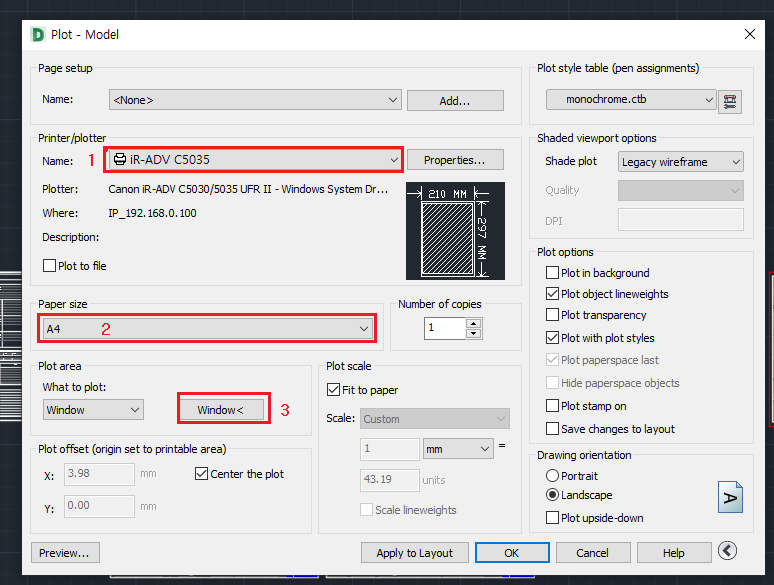Viewport: 774px width, 585px height.
Task: Click the IP_192.168.0.100 location text
Action: [153, 213]
